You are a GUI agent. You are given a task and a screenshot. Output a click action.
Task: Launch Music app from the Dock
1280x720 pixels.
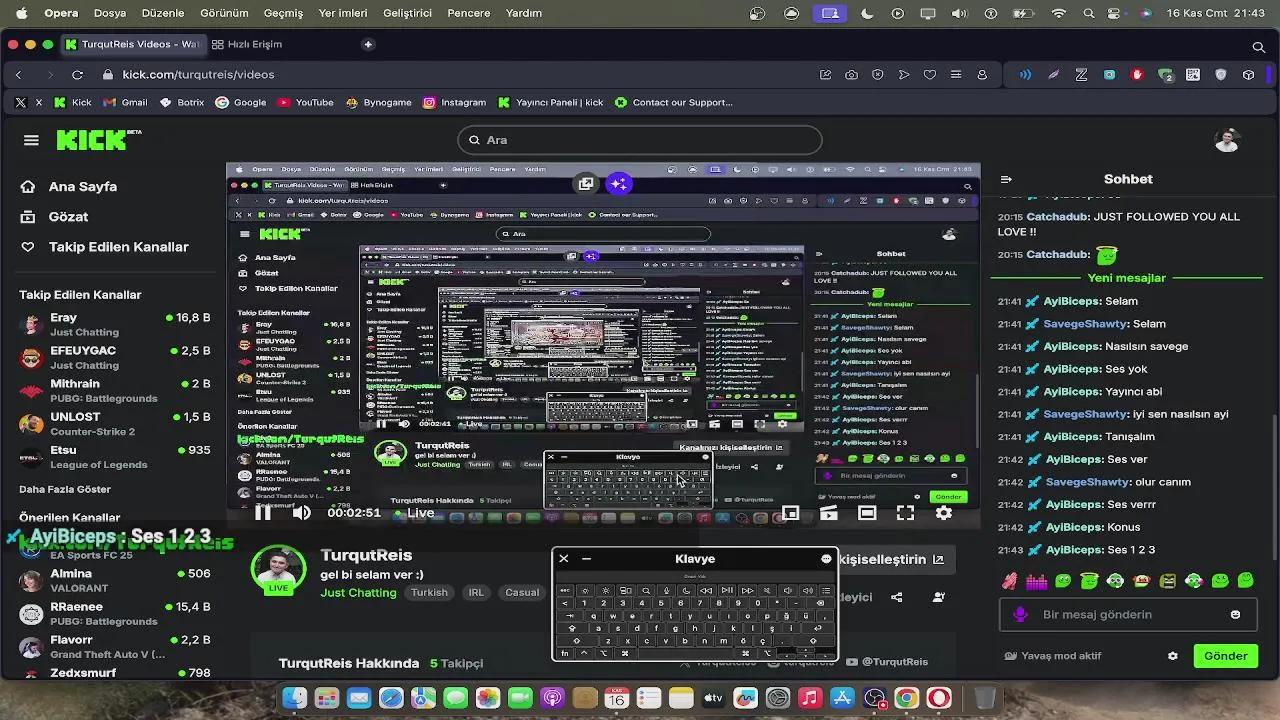pos(810,698)
